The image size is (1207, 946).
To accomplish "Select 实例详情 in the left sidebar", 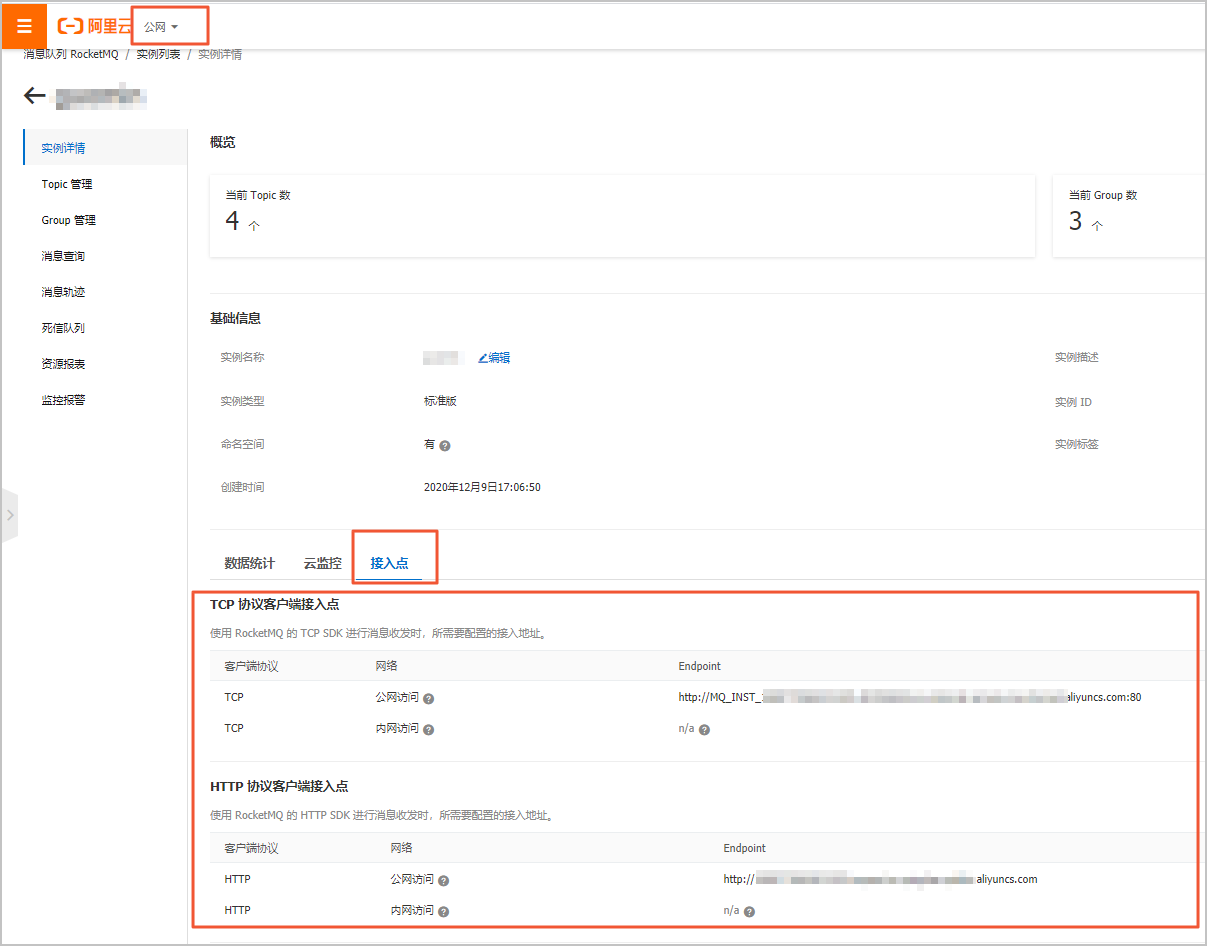I will click(x=105, y=148).
